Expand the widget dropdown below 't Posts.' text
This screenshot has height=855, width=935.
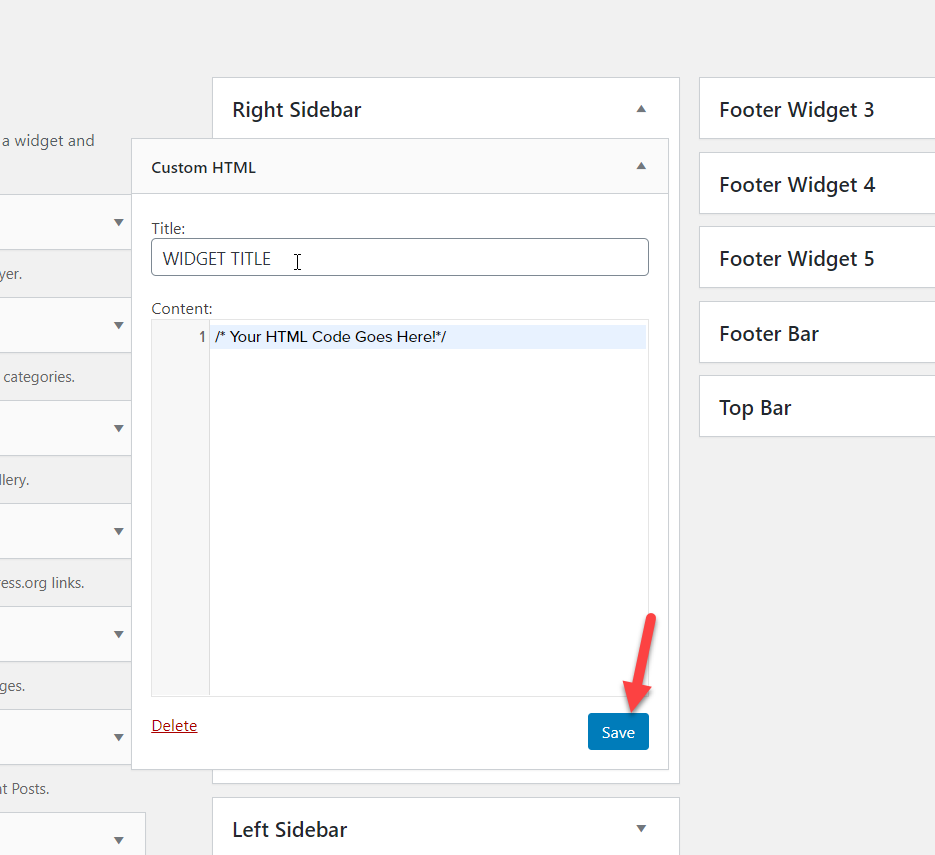pos(119,841)
